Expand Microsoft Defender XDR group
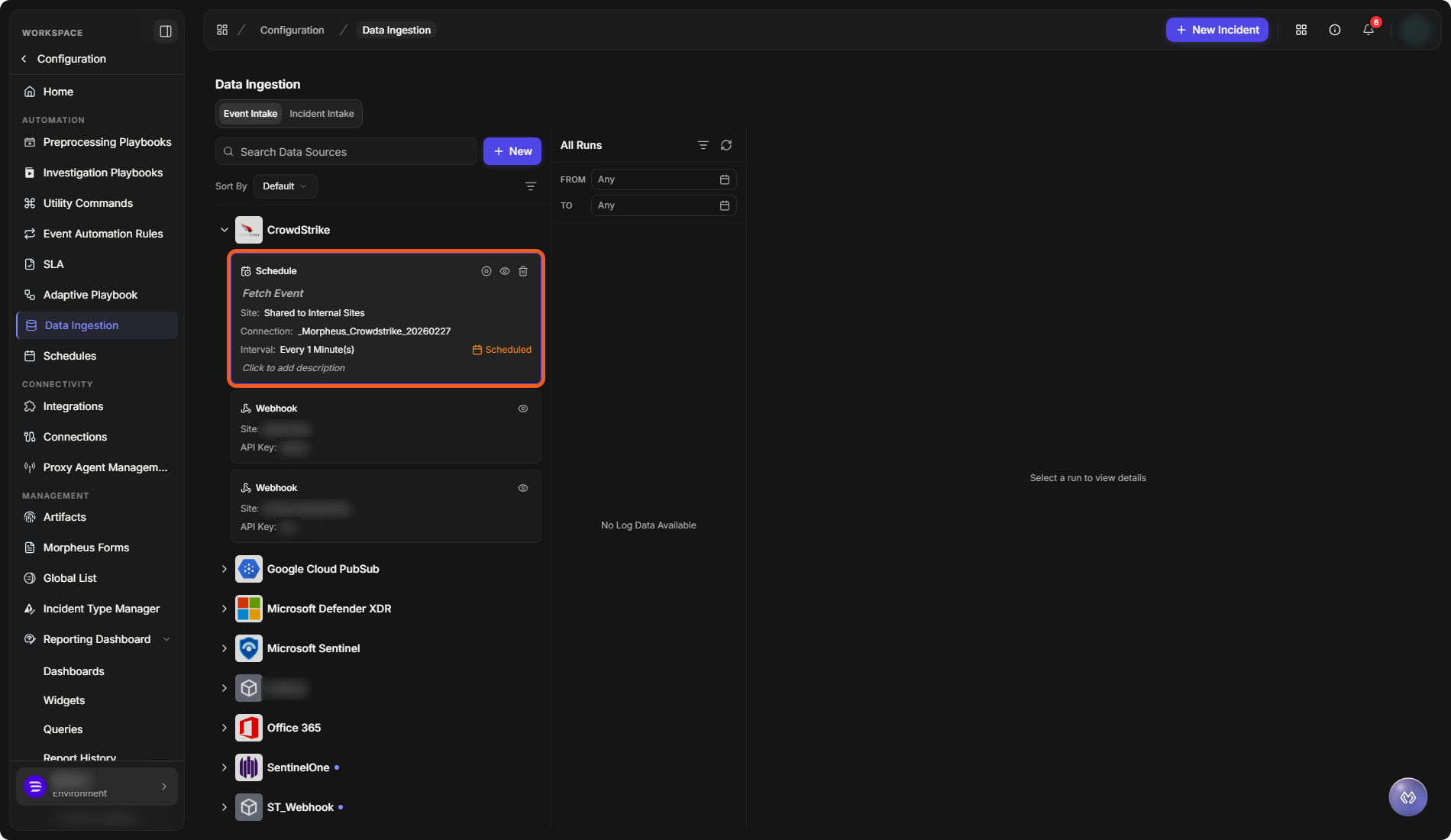This screenshot has height=840, width=1451. pos(225,609)
